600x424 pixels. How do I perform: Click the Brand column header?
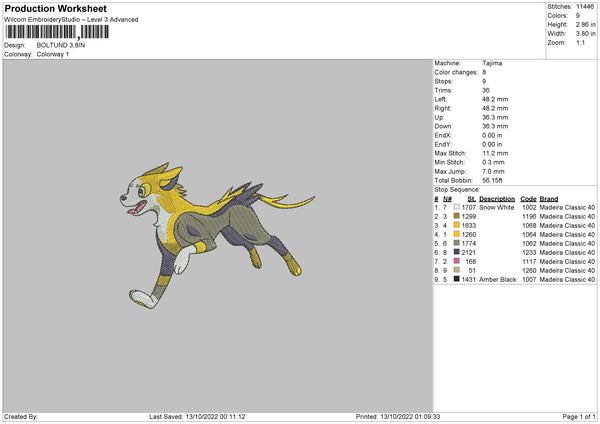pyautogui.click(x=549, y=199)
